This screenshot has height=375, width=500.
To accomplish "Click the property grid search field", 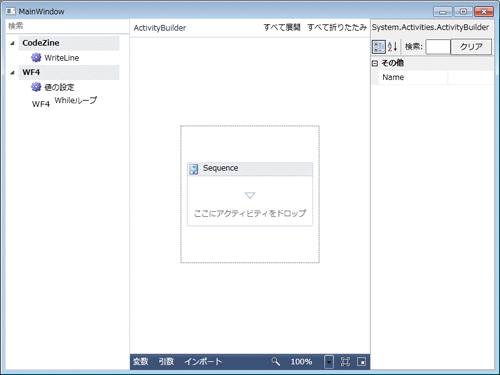I will pos(438,46).
